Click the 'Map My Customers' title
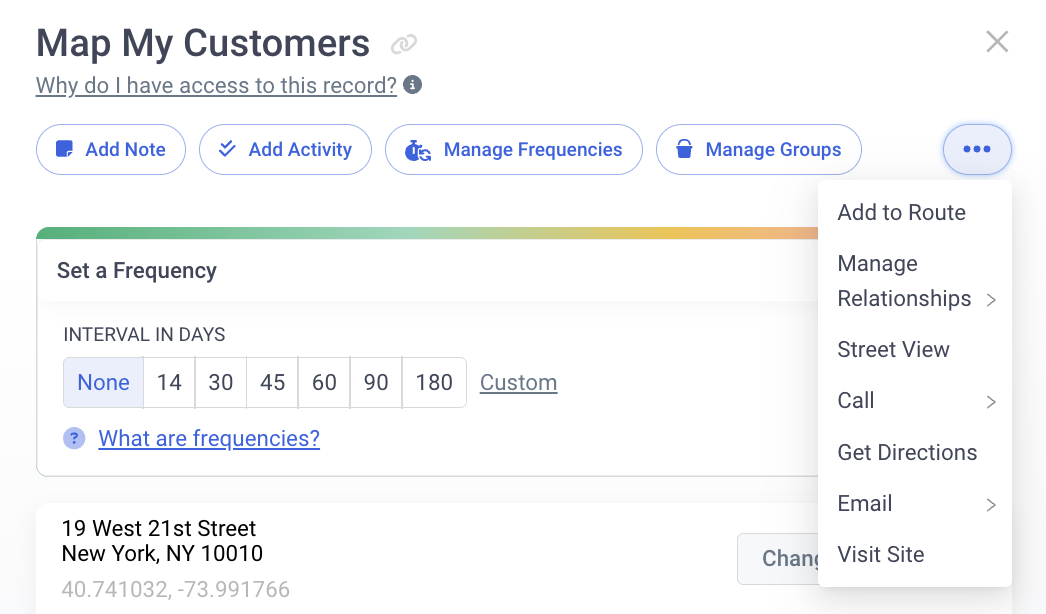Screen dimensions: 1046x614 coord(203,43)
